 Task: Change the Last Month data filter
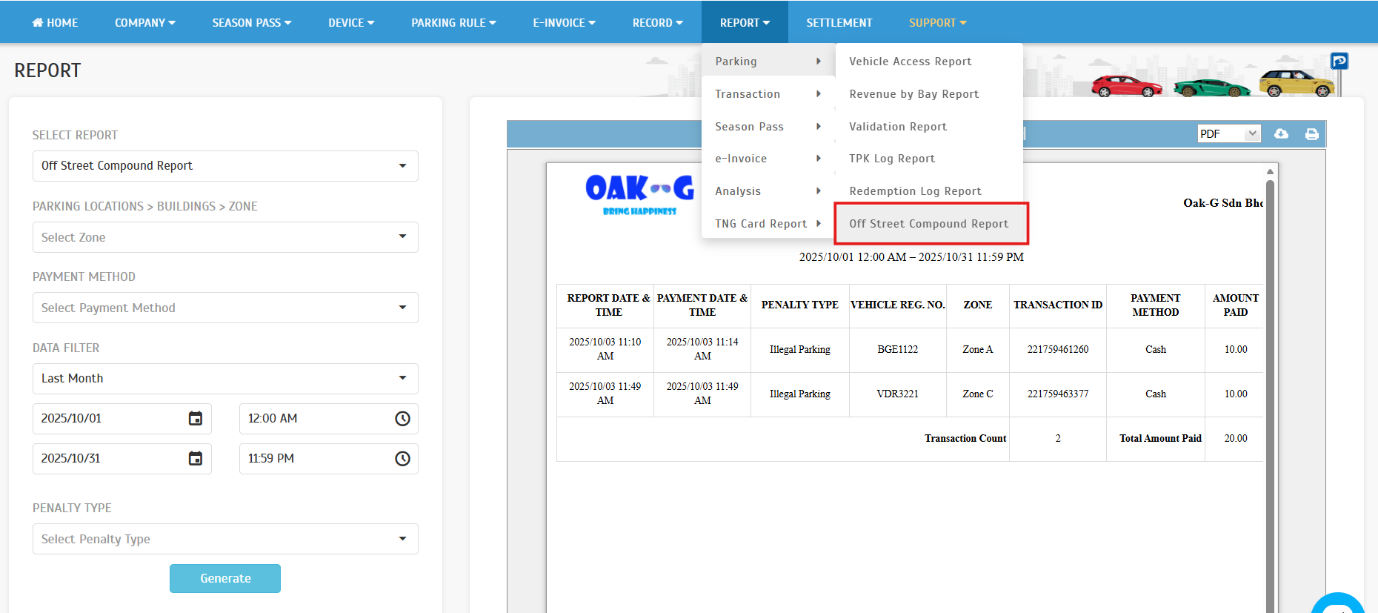[x=225, y=379]
